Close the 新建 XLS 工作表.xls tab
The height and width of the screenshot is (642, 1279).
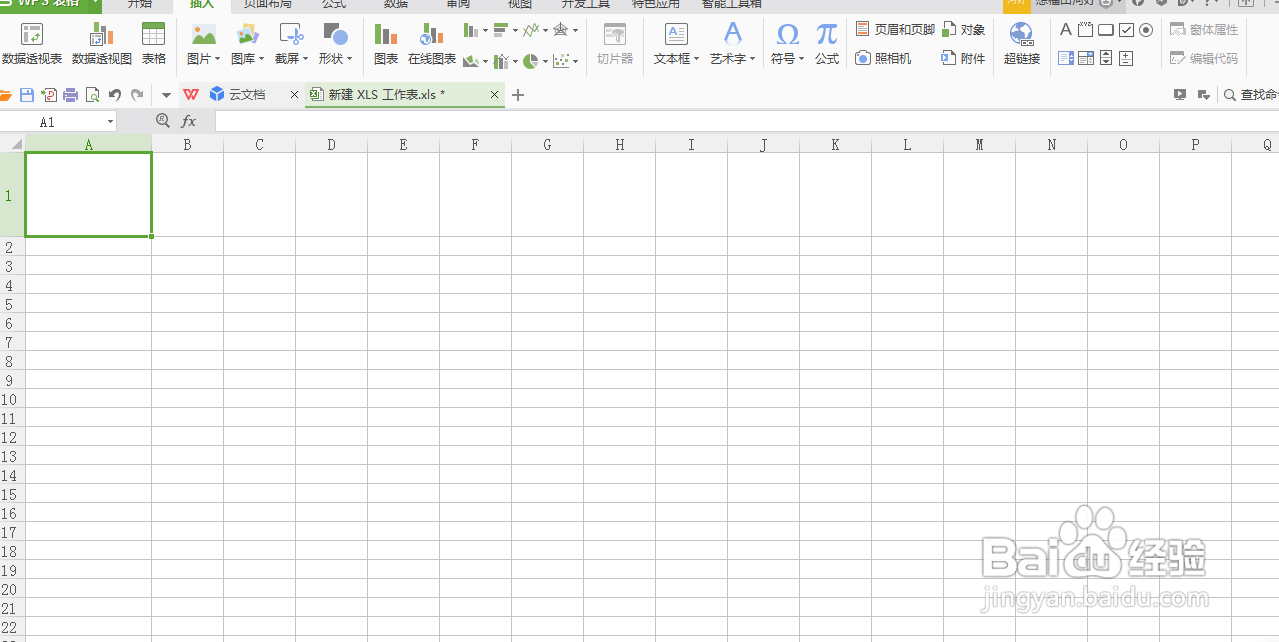pos(494,95)
